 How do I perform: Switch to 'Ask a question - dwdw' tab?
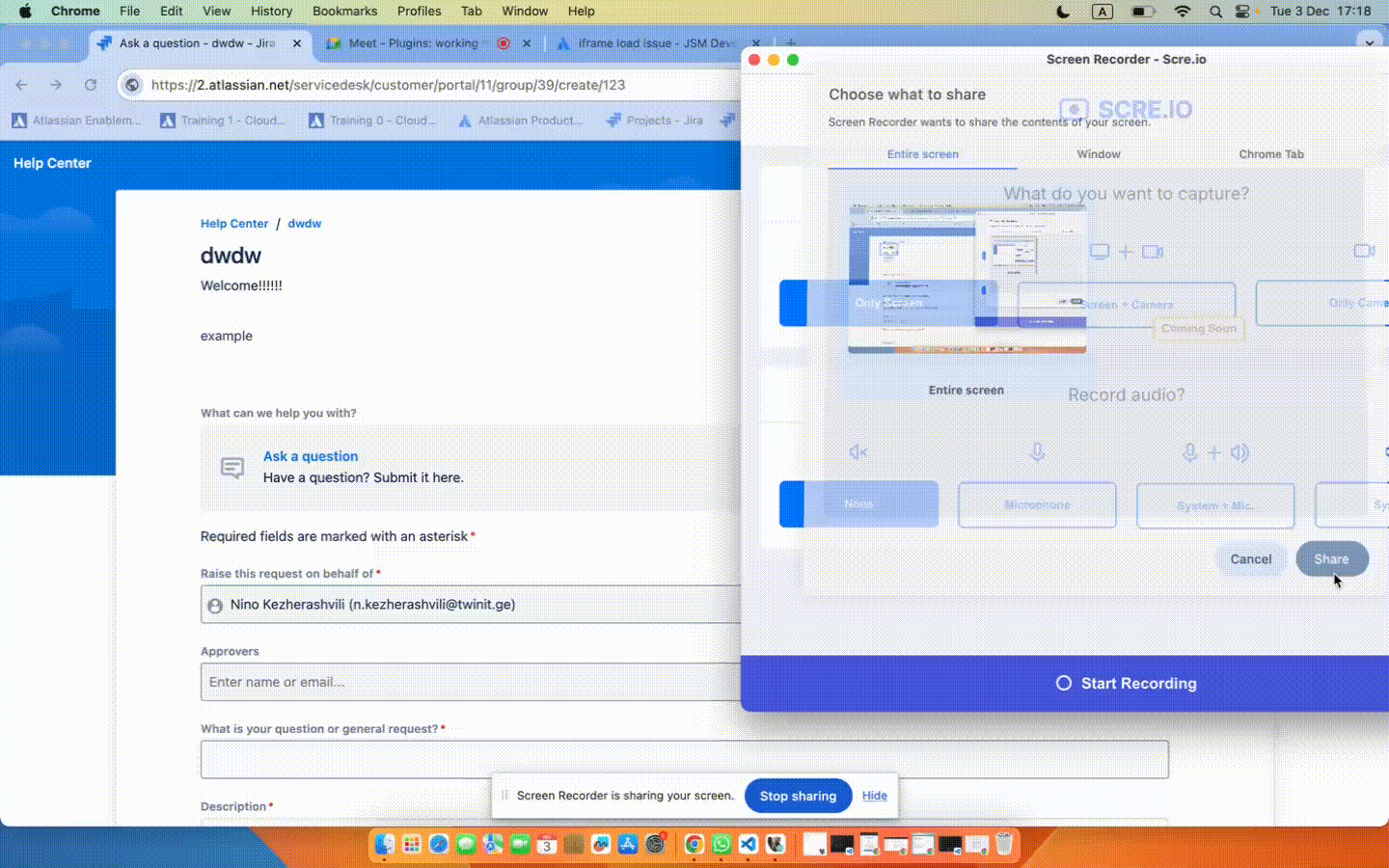point(201,43)
